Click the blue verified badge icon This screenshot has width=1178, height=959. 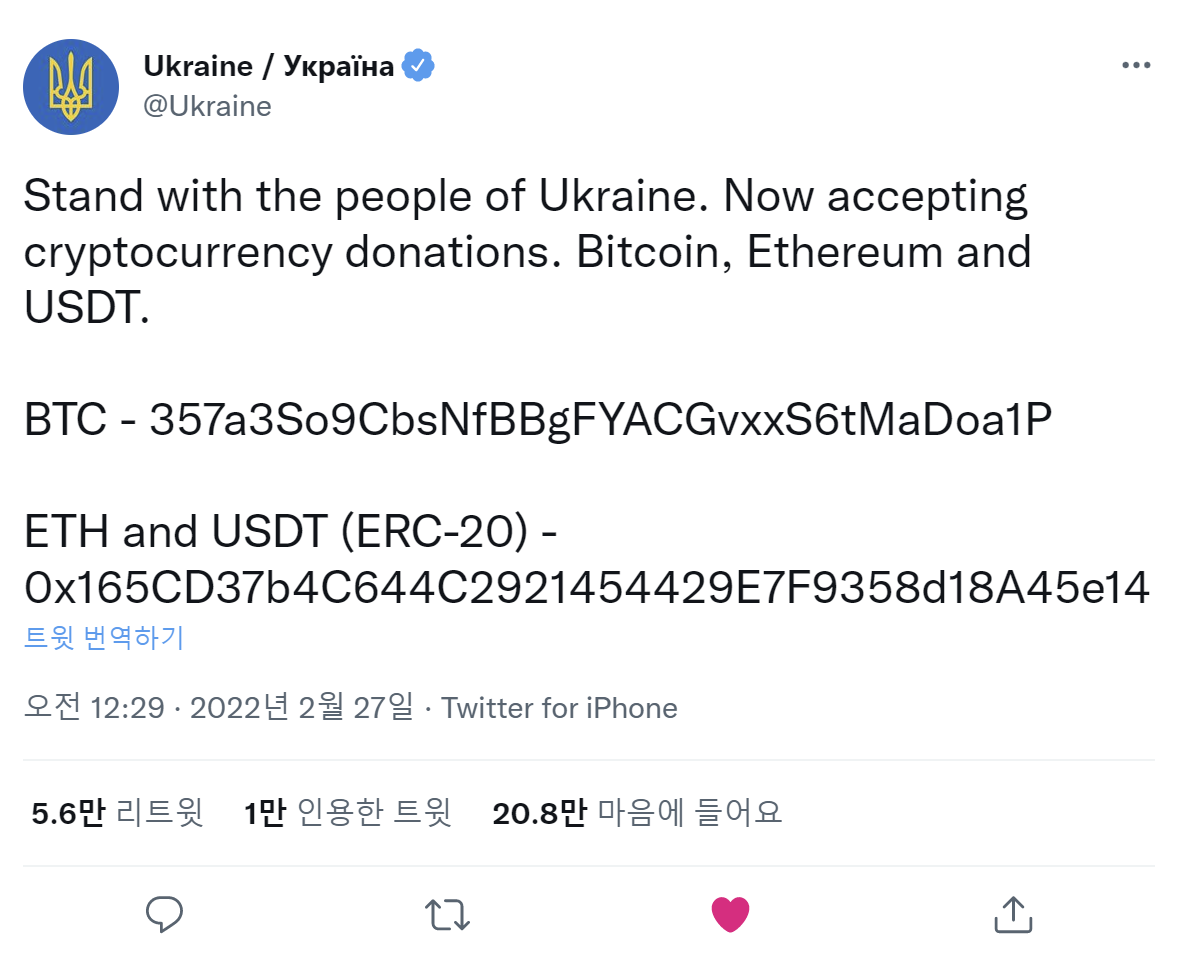tap(418, 65)
